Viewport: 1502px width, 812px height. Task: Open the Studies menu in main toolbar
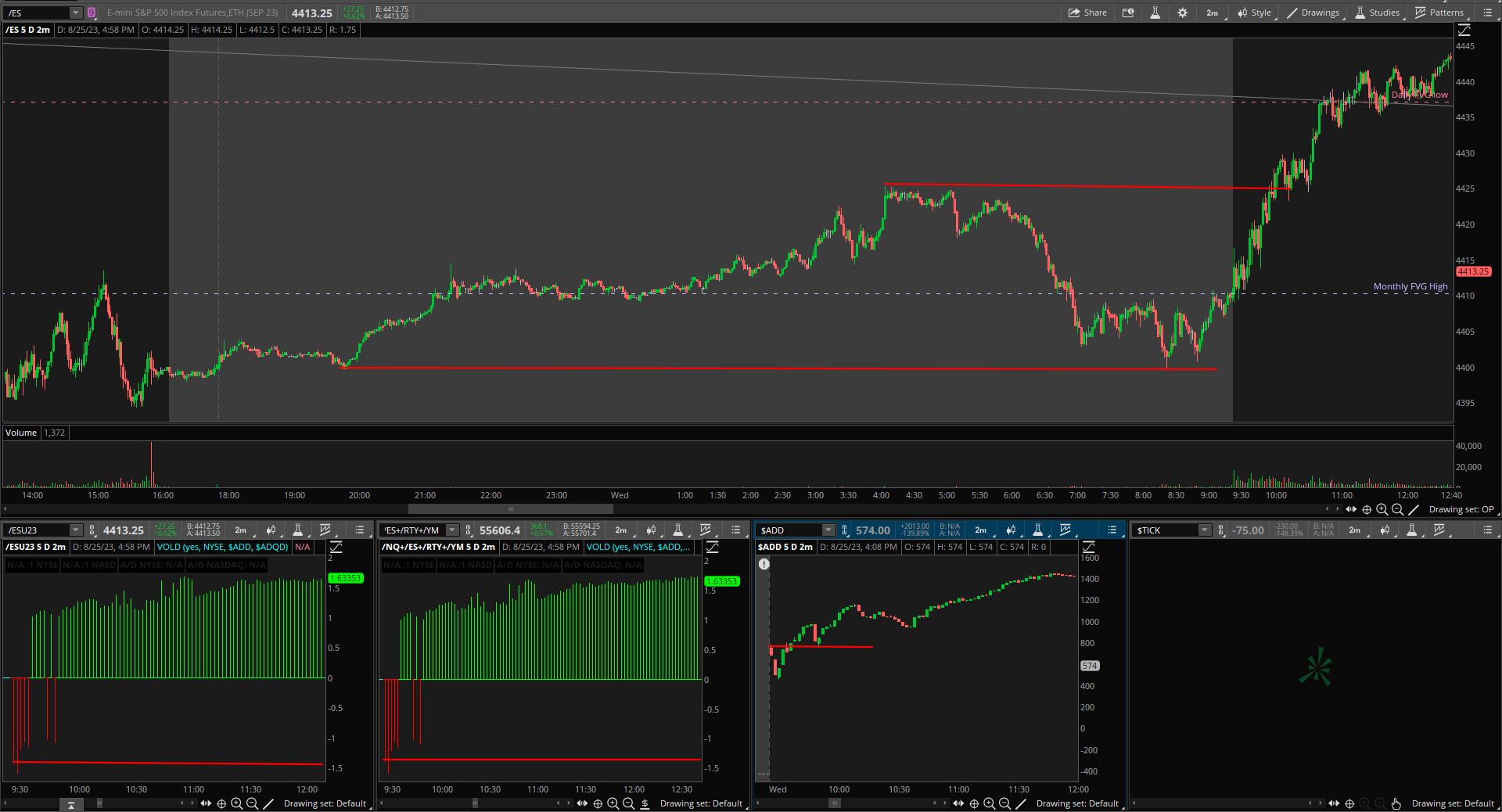pyautogui.click(x=1378, y=13)
